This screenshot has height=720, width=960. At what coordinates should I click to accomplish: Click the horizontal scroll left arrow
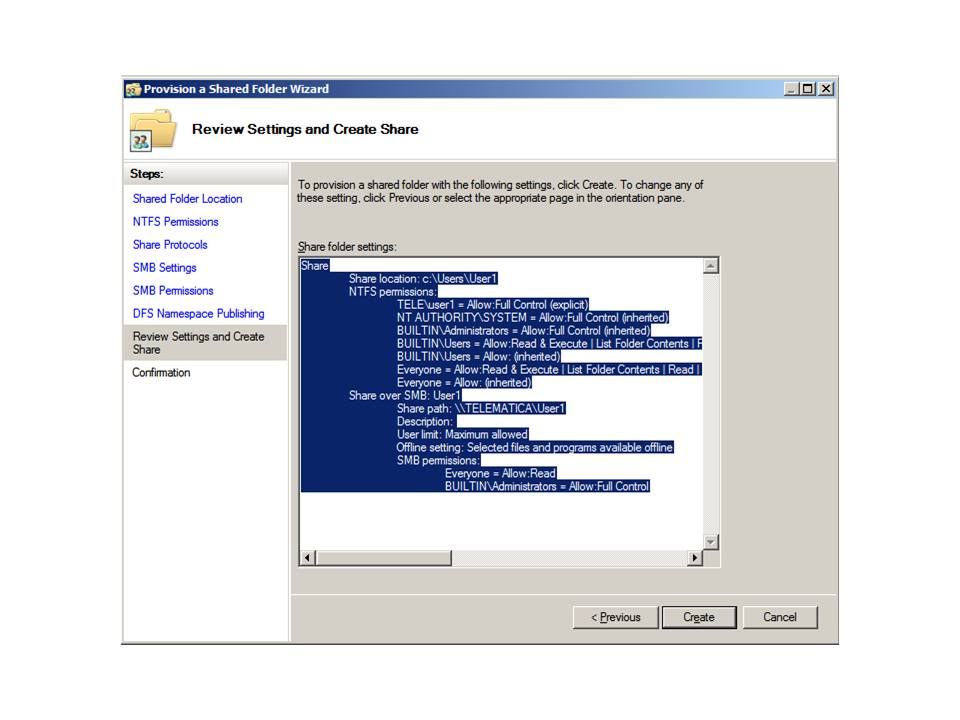click(308, 558)
